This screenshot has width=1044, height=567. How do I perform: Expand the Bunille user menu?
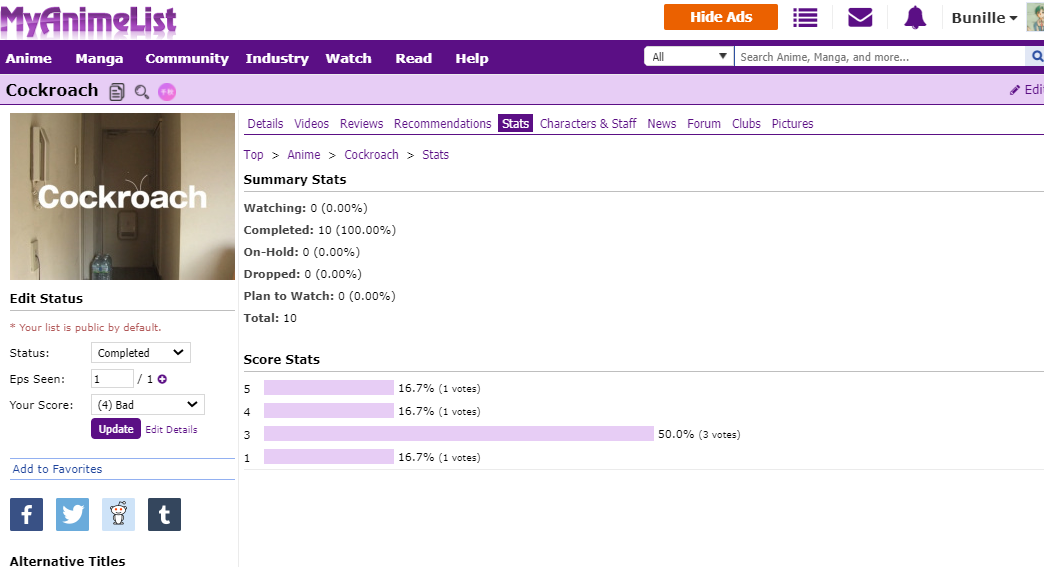tap(984, 18)
